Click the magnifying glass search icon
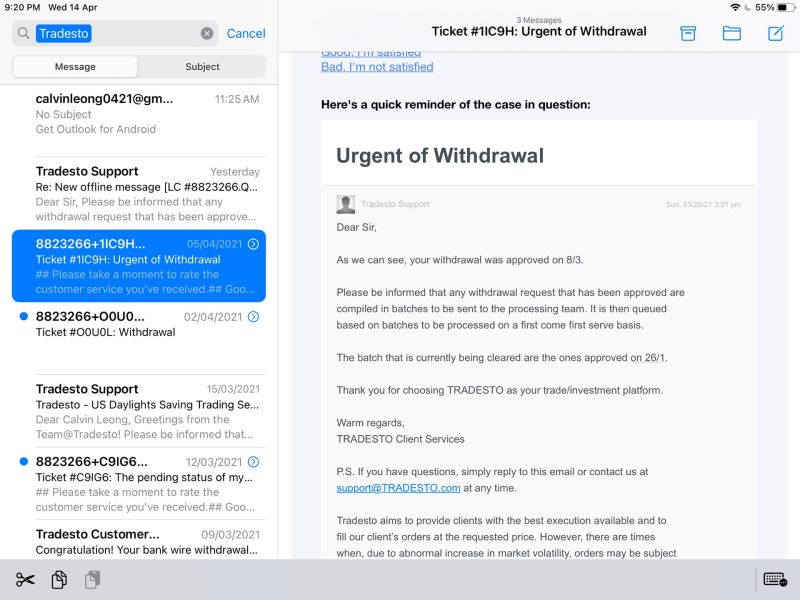This screenshot has width=800, height=600. click(23, 34)
